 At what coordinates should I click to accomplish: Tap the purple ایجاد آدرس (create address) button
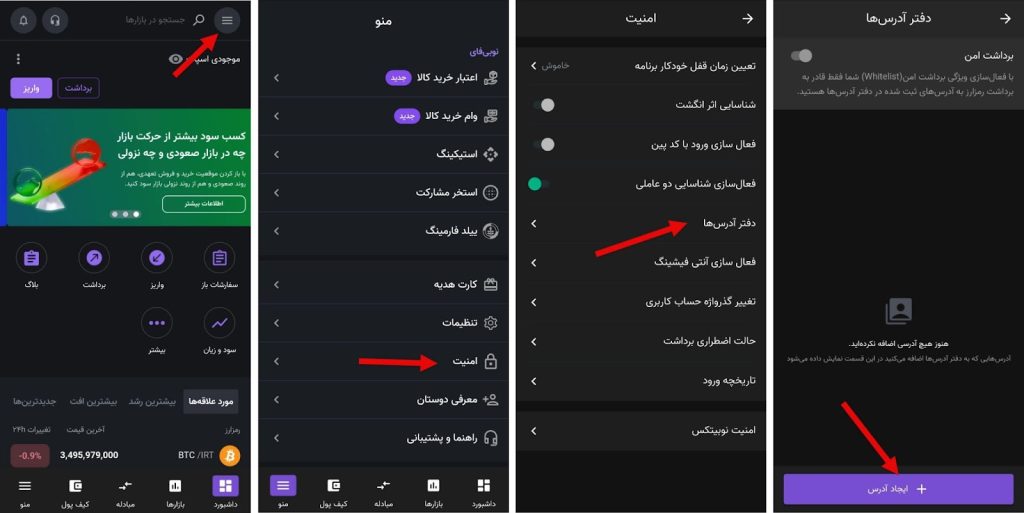coord(898,489)
